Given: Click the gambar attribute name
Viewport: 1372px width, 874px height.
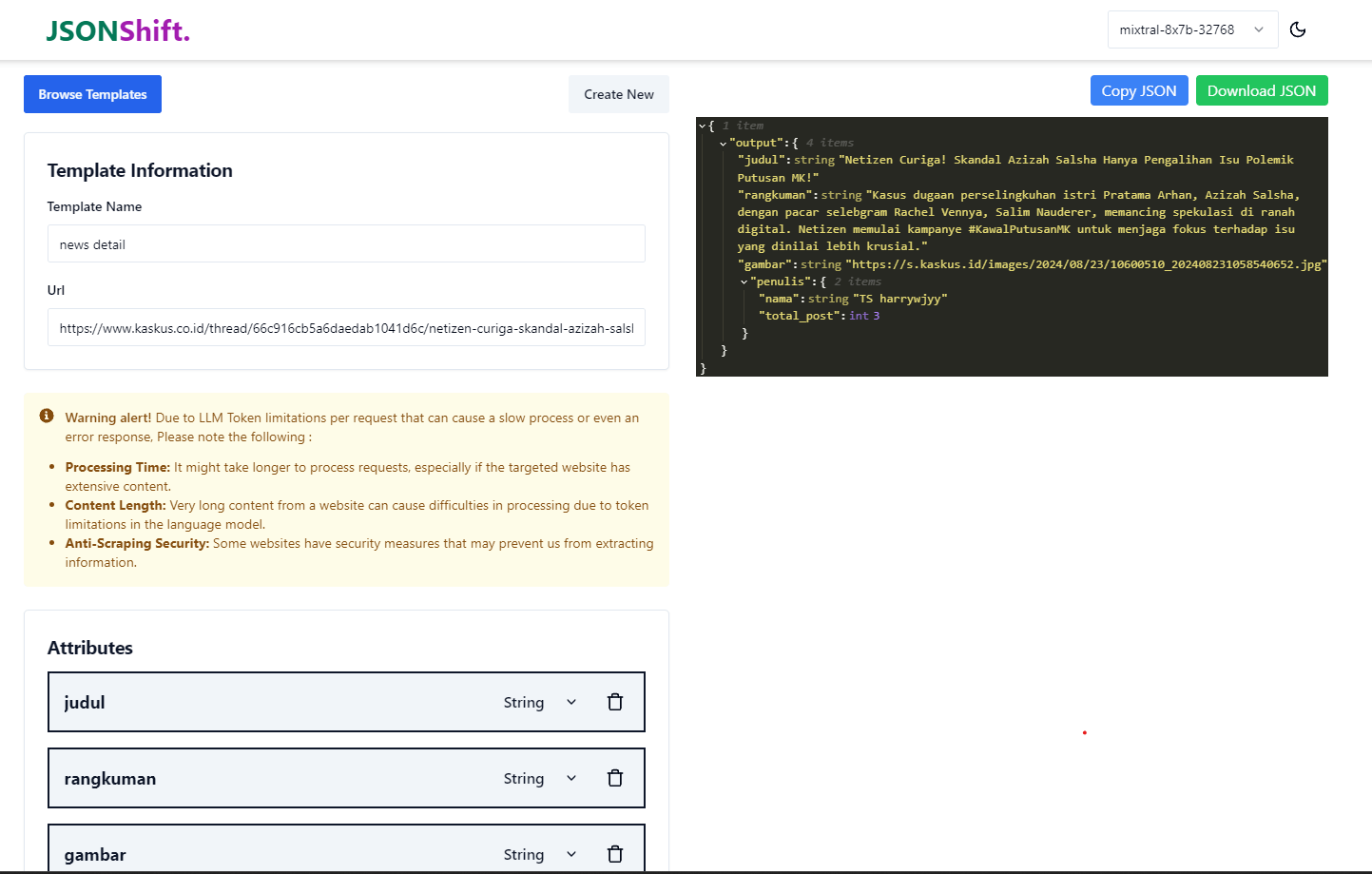Looking at the screenshot, I should [95, 854].
